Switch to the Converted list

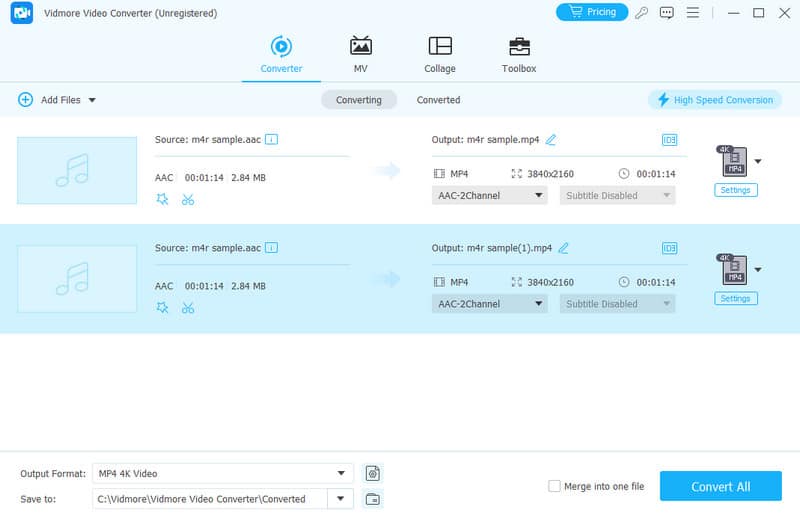438,100
